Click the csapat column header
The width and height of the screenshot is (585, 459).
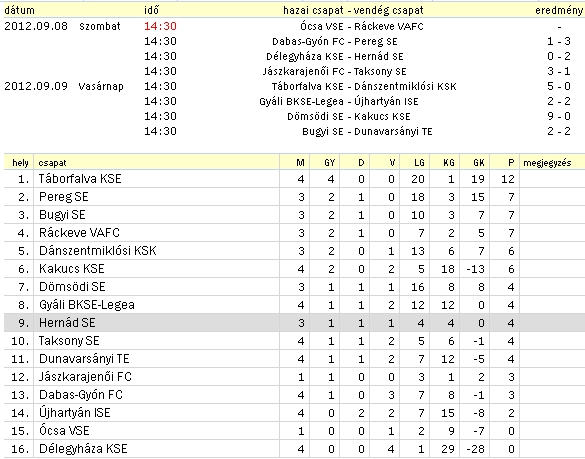point(52,163)
